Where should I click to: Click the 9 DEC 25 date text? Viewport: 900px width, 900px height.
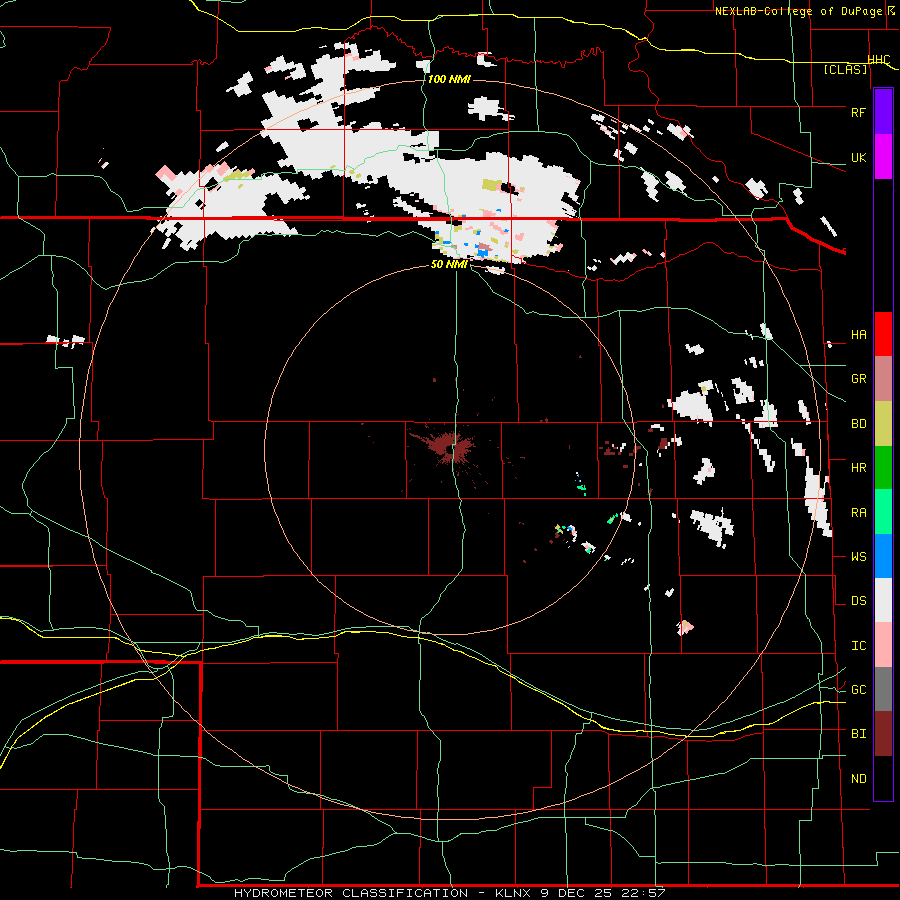576,893
